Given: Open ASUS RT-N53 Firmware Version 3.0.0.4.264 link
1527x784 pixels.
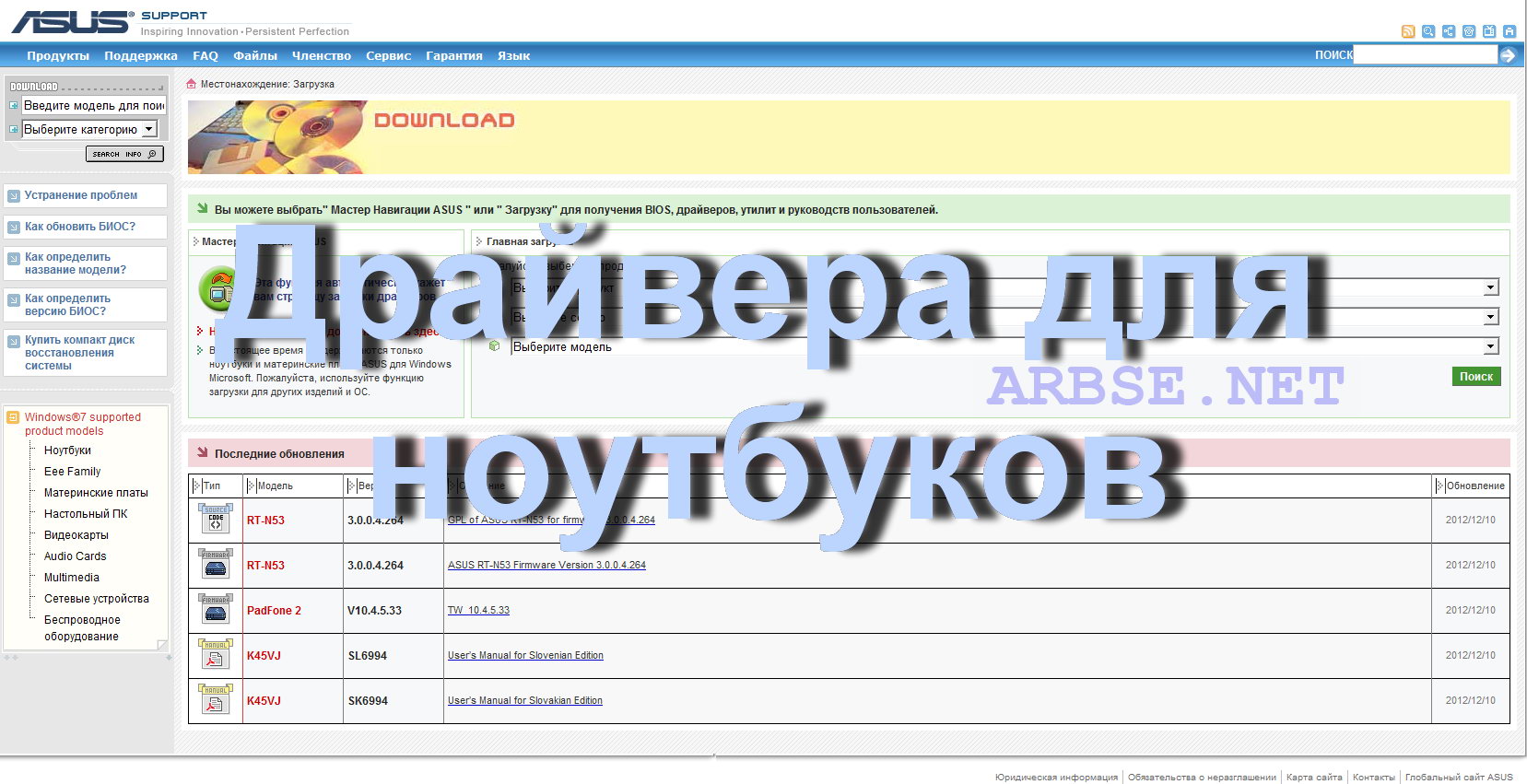Looking at the screenshot, I should [546, 565].
